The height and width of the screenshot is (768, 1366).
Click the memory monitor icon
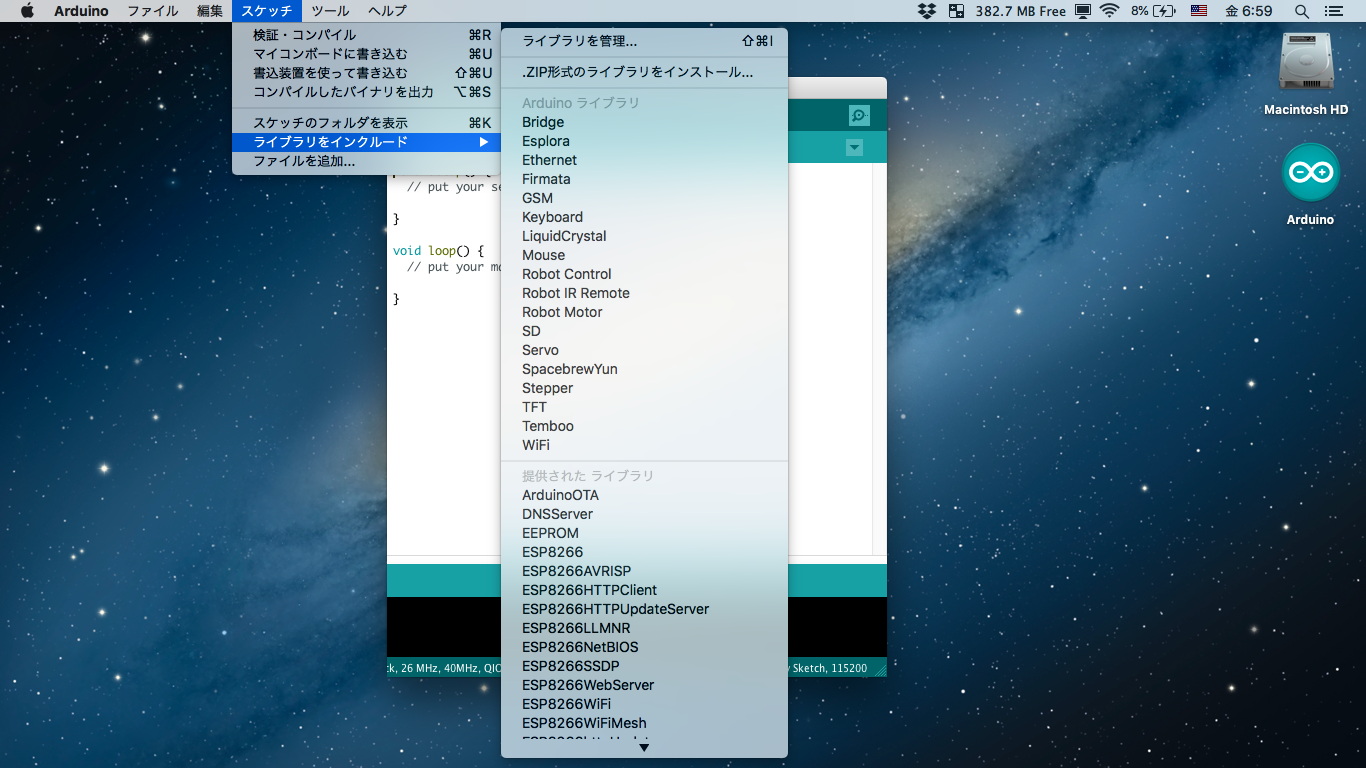point(957,11)
